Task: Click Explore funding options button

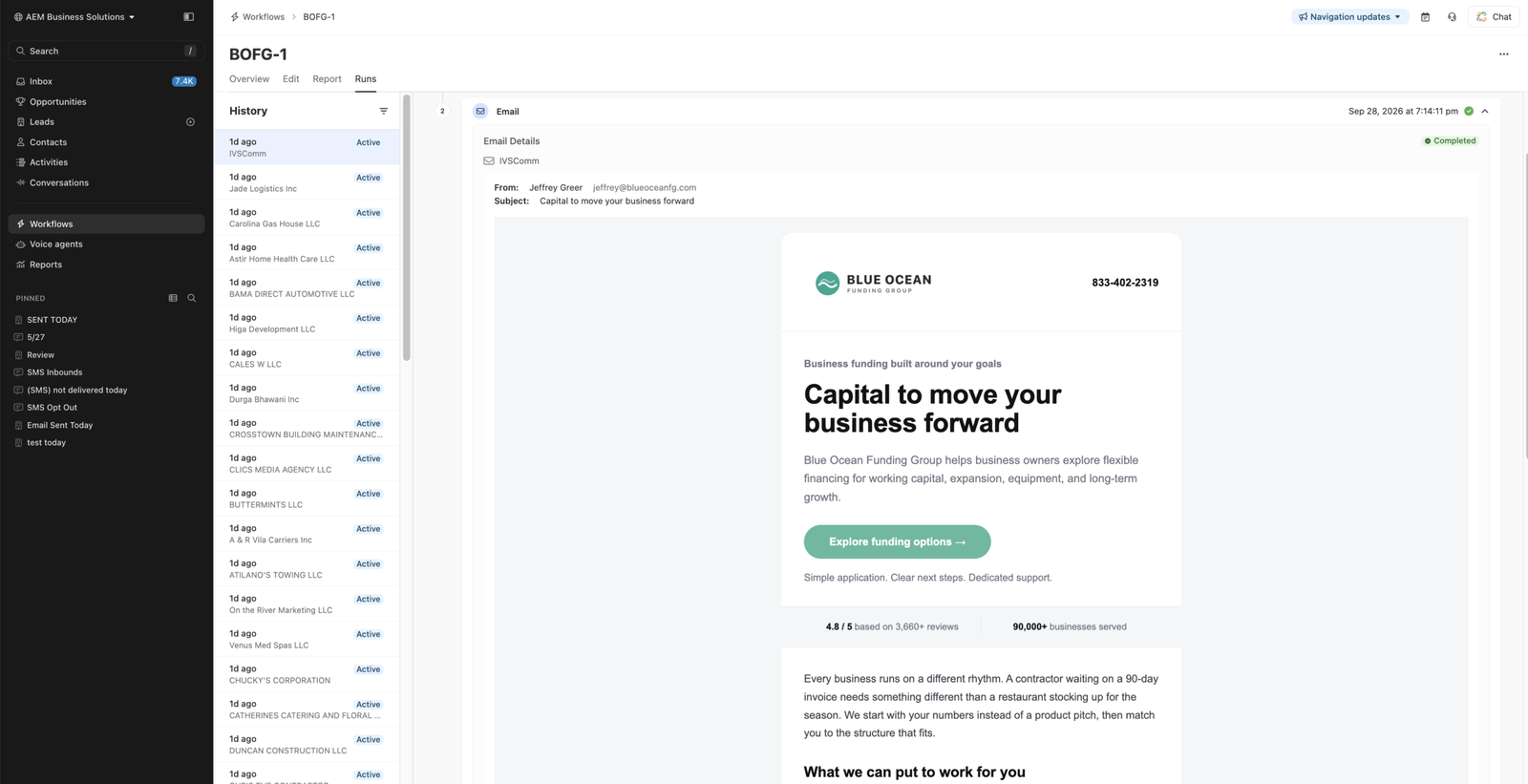Action: 898,541
